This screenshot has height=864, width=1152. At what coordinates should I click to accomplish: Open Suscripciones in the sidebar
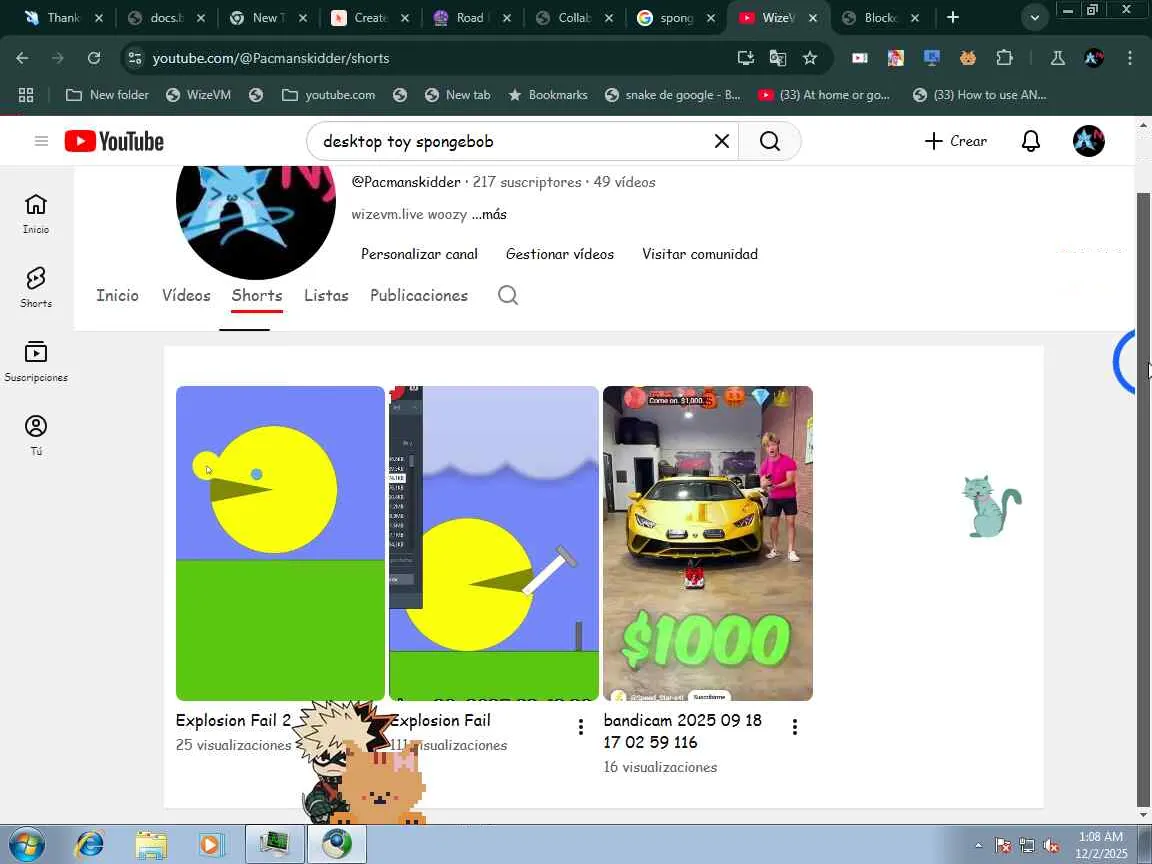coord(36,361)
